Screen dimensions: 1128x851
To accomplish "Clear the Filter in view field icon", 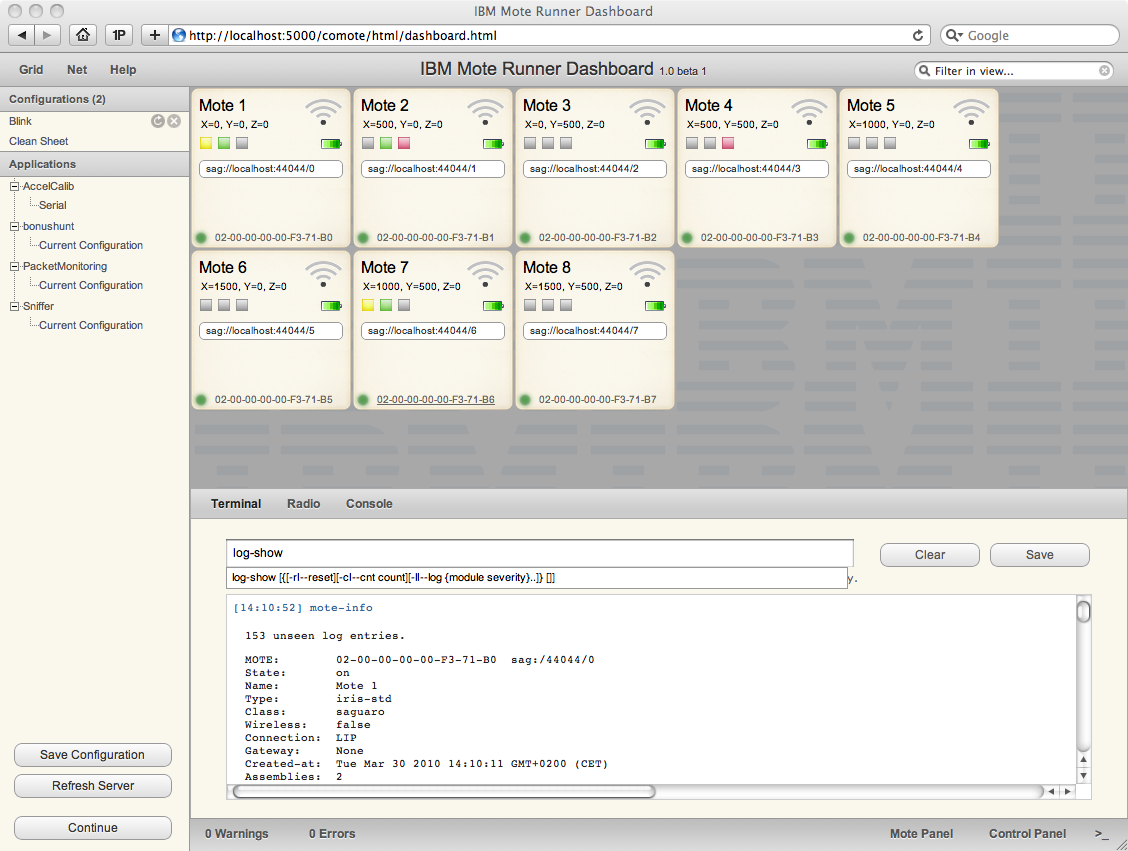I will [x=1104, y=70].
